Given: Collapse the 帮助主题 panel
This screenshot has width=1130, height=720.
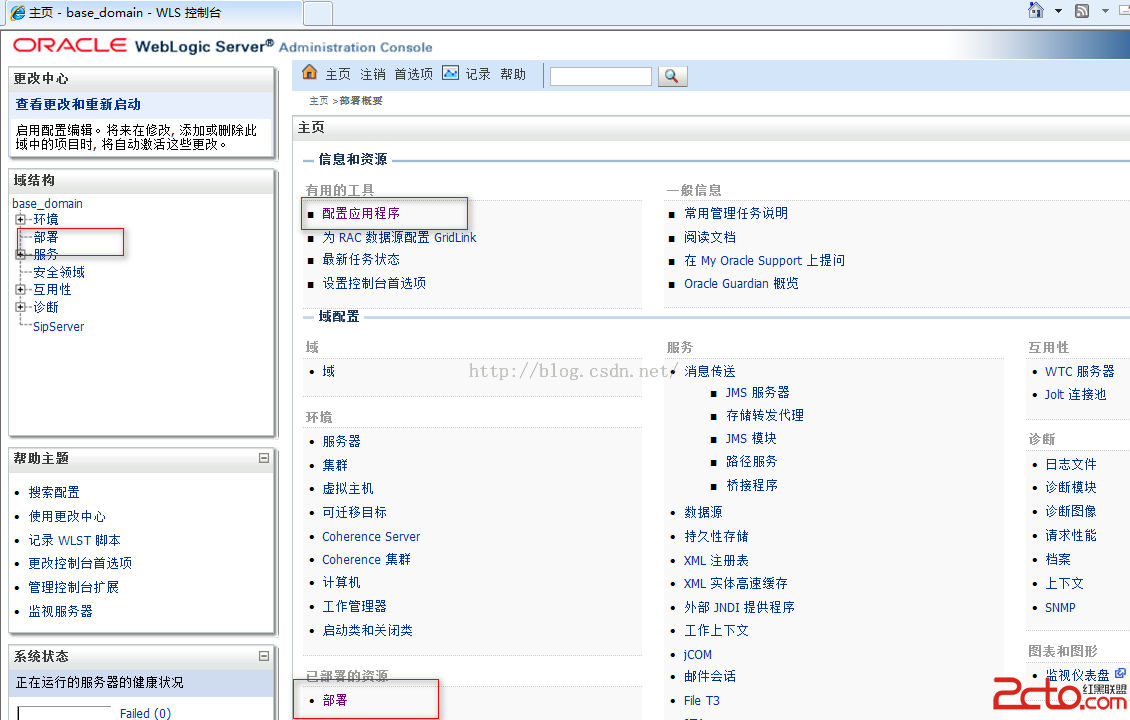Looking at the screenshot, I should point(264,458).
